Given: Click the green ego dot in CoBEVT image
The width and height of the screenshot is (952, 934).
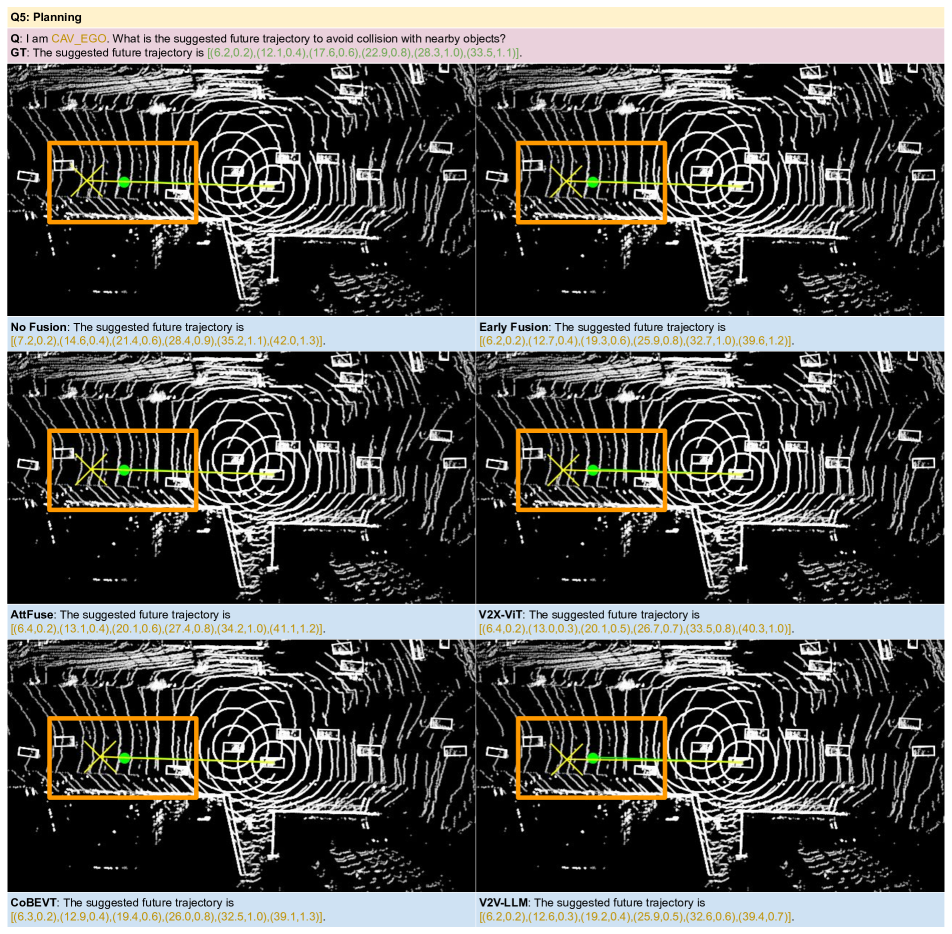Looking at the screenshot, I should pyautogui.click(x=124, y=757).
